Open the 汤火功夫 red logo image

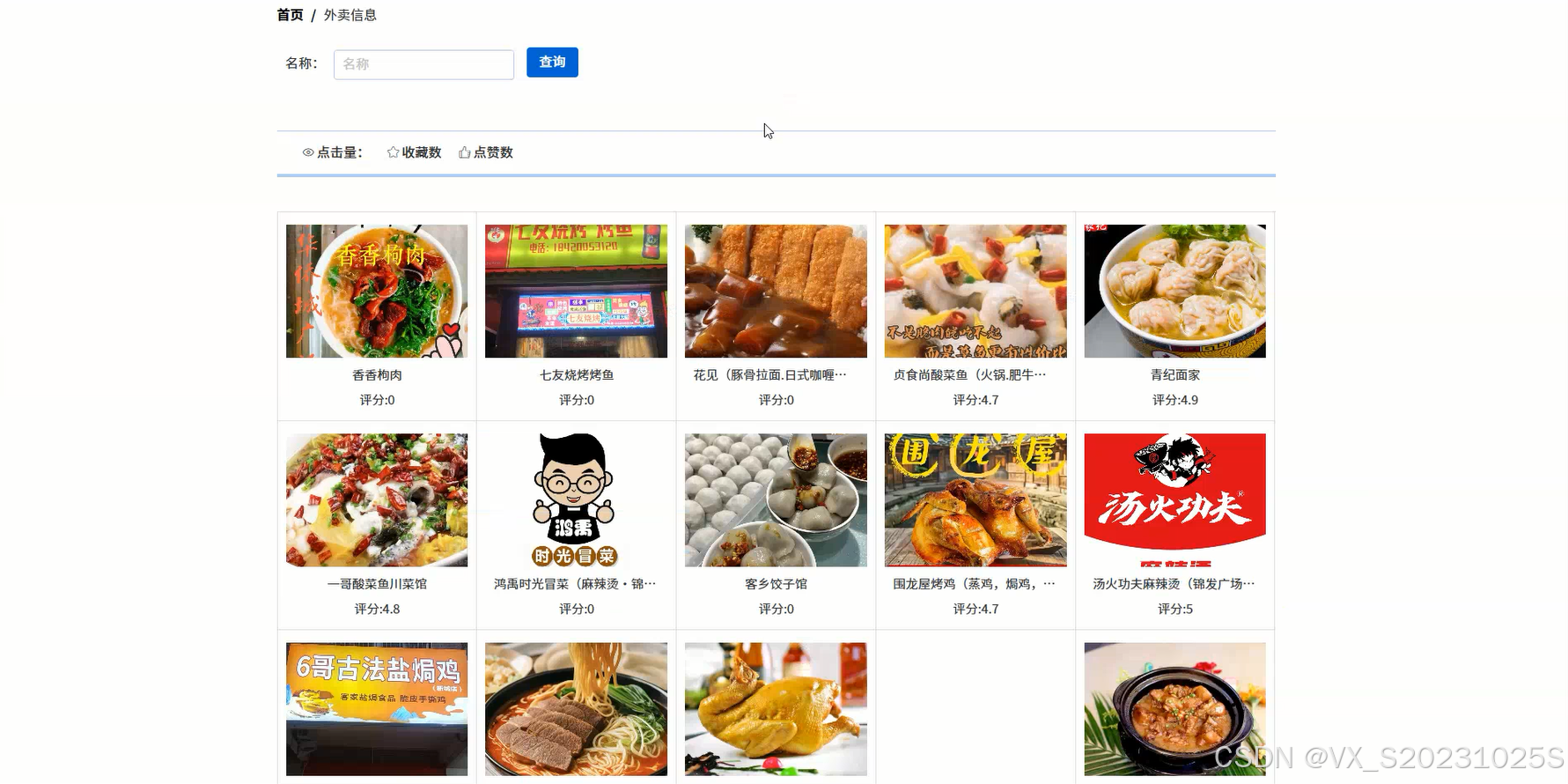[1175, 499]
